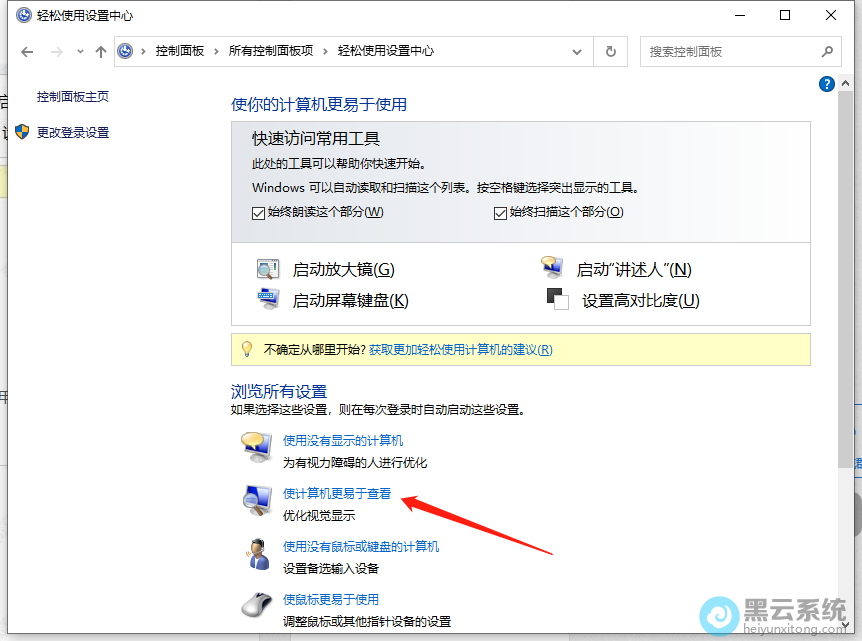This screenshot has height=641, width=862.
Task: Toggle the 始终朗读这个部分(W) checkbox
Action: coord(258,213)
